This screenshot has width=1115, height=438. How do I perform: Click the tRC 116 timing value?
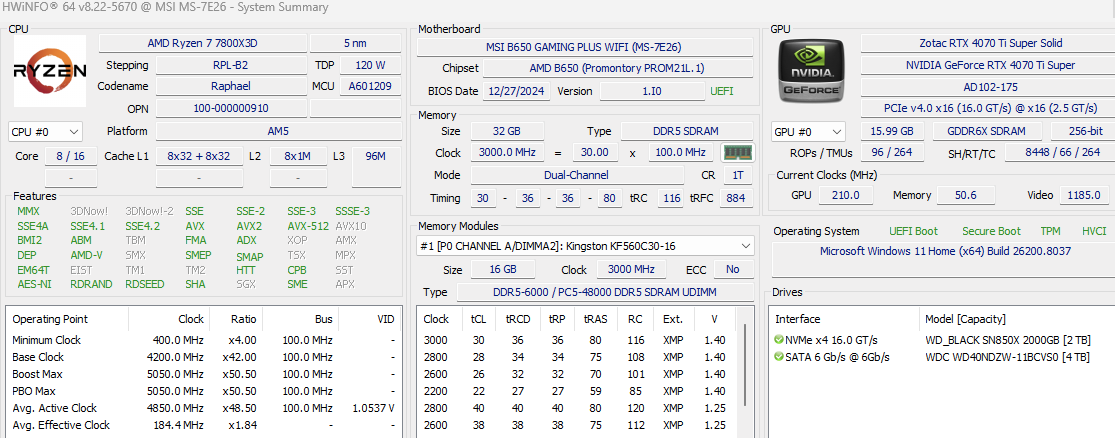670,198
